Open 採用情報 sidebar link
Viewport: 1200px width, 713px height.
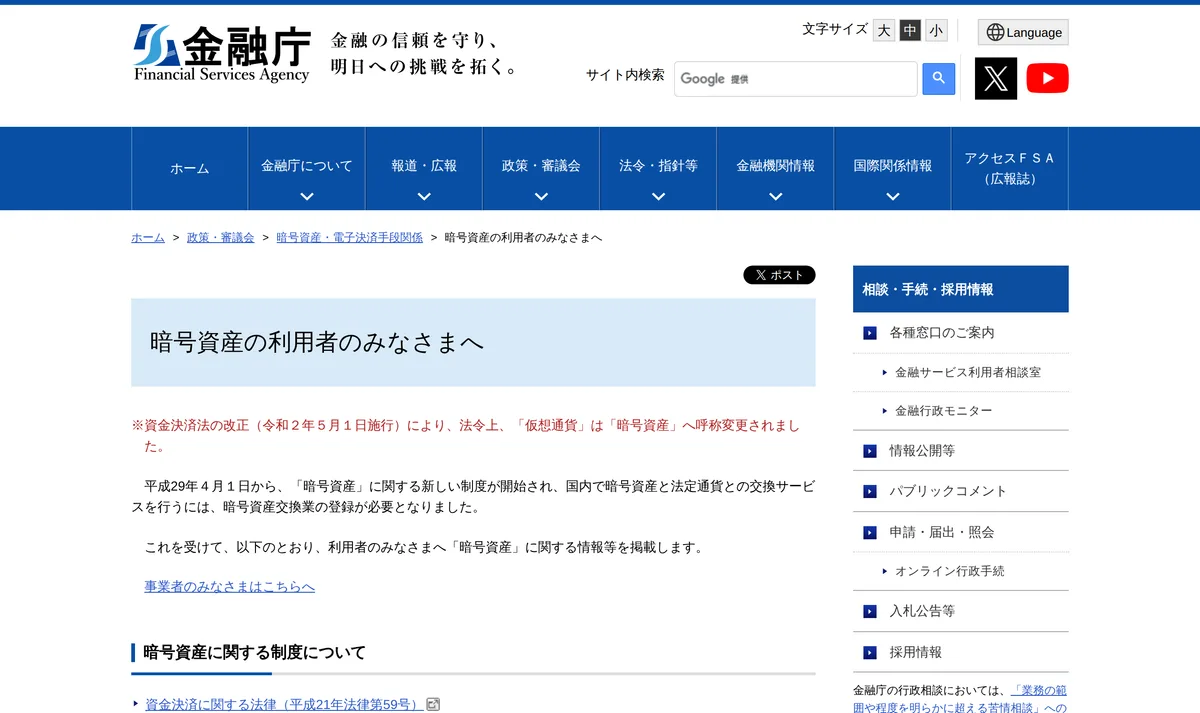tap(916, 652)
